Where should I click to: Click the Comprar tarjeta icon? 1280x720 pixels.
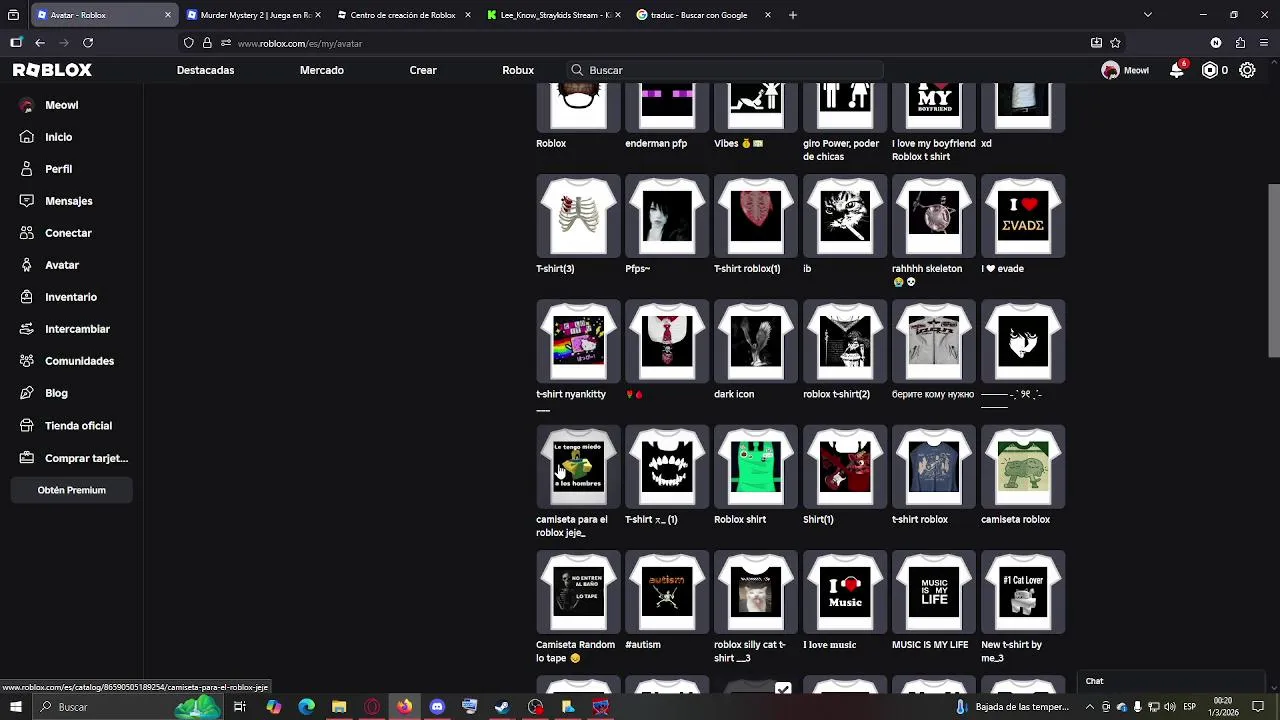27,458
